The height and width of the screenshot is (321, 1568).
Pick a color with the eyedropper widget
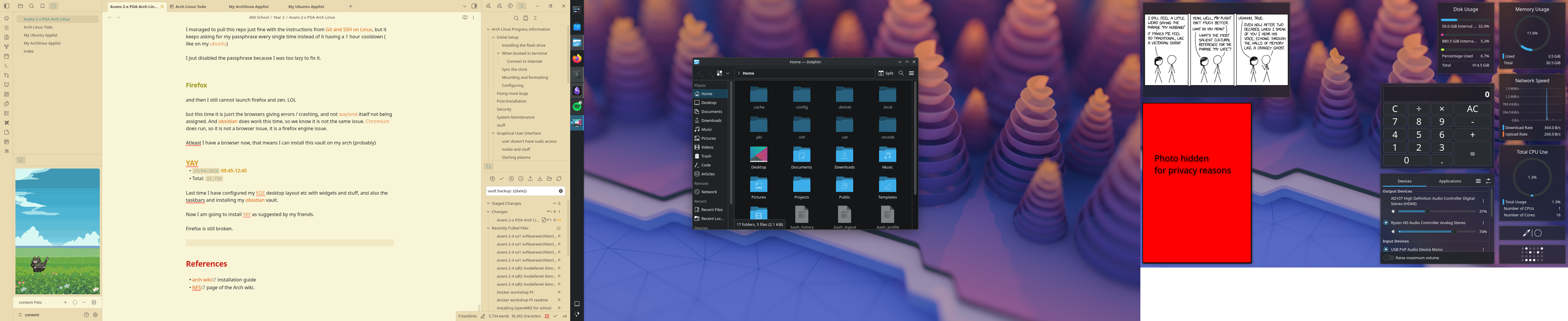tap(1526, 233)
